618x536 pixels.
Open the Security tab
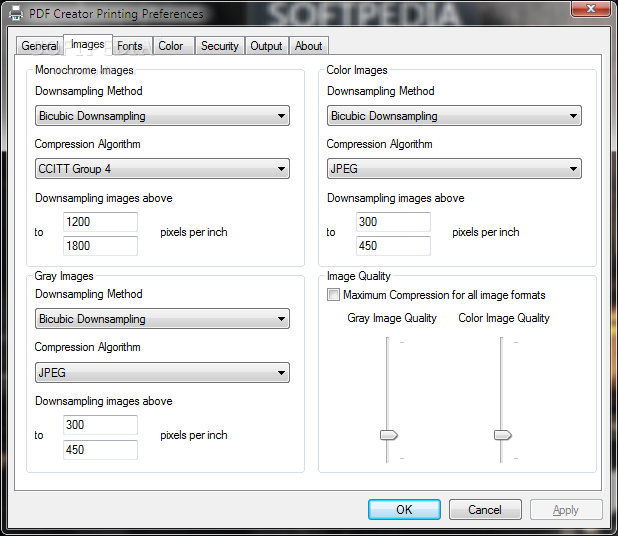click(220, 46)
